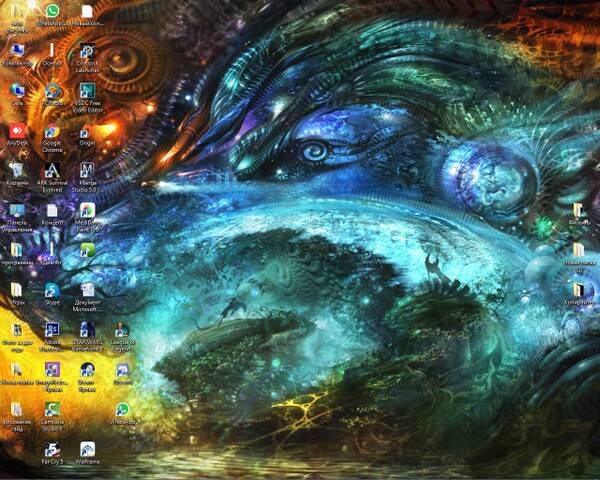Open the Manga Studio 5.0 shortcut
This screenshot has height=480, width=600.
(87, 171)
